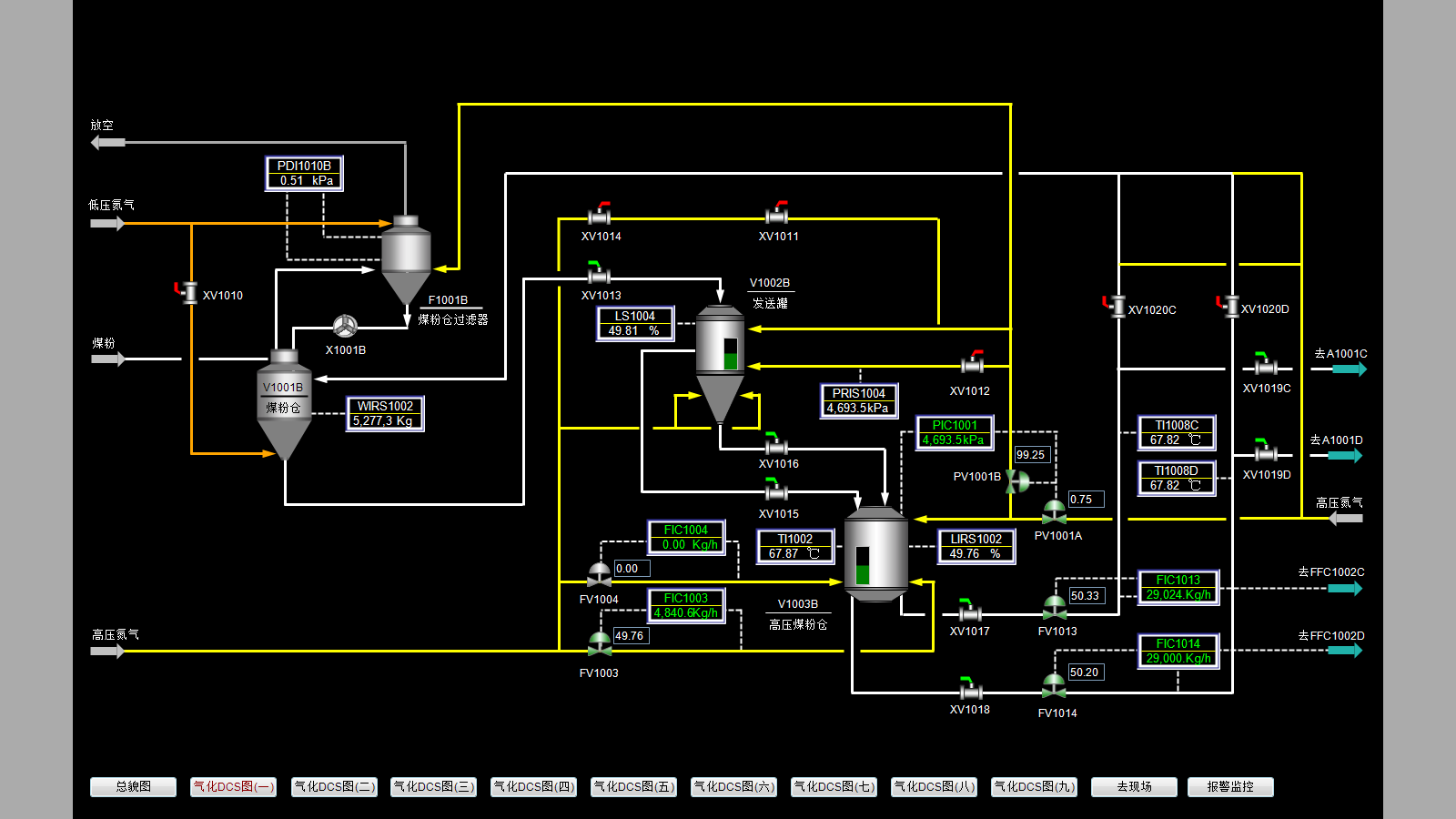Open the 气化DCS图(二) page tab
This screenshot has width=1456, height=819.
pos(334,787)
